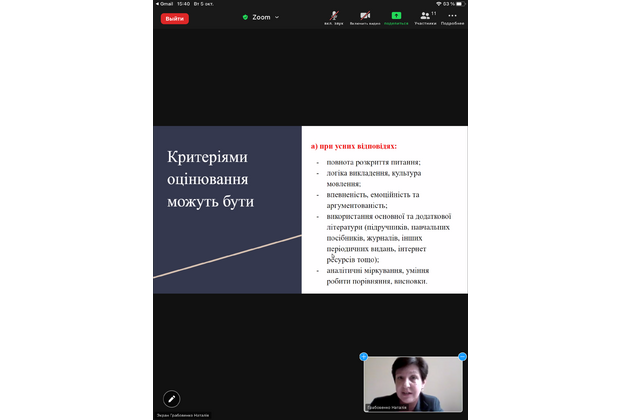Tap the red Выйти leave button
Viewport: 620px width, 420px height.
tap(175, 18)
